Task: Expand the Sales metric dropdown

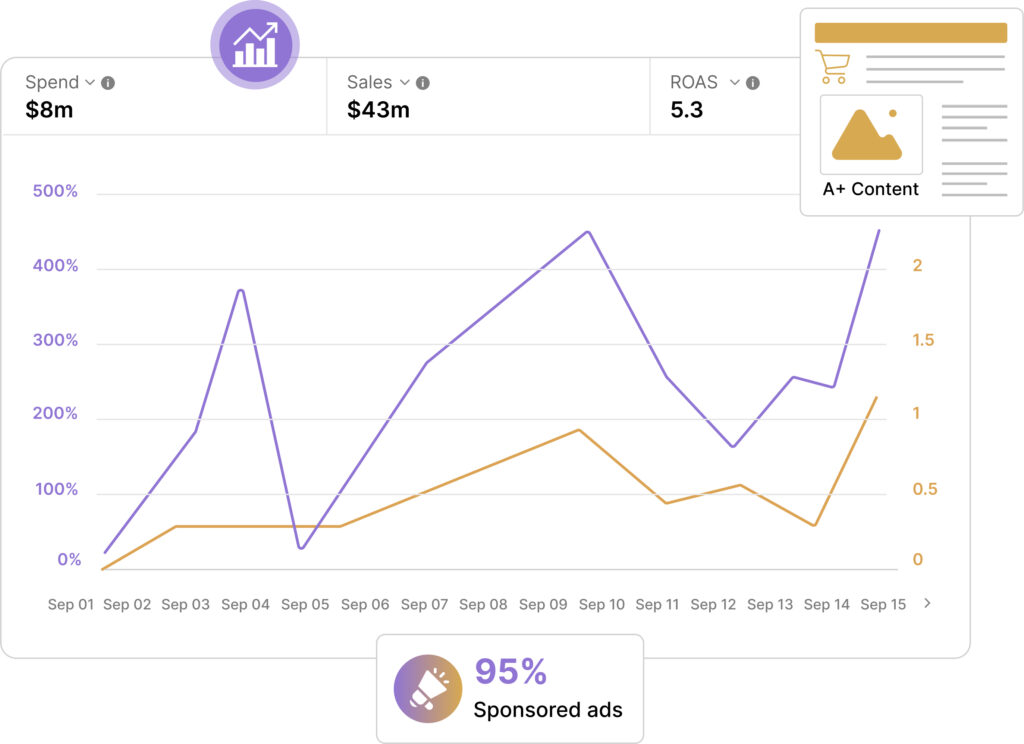Action: (x=405, y=82)
